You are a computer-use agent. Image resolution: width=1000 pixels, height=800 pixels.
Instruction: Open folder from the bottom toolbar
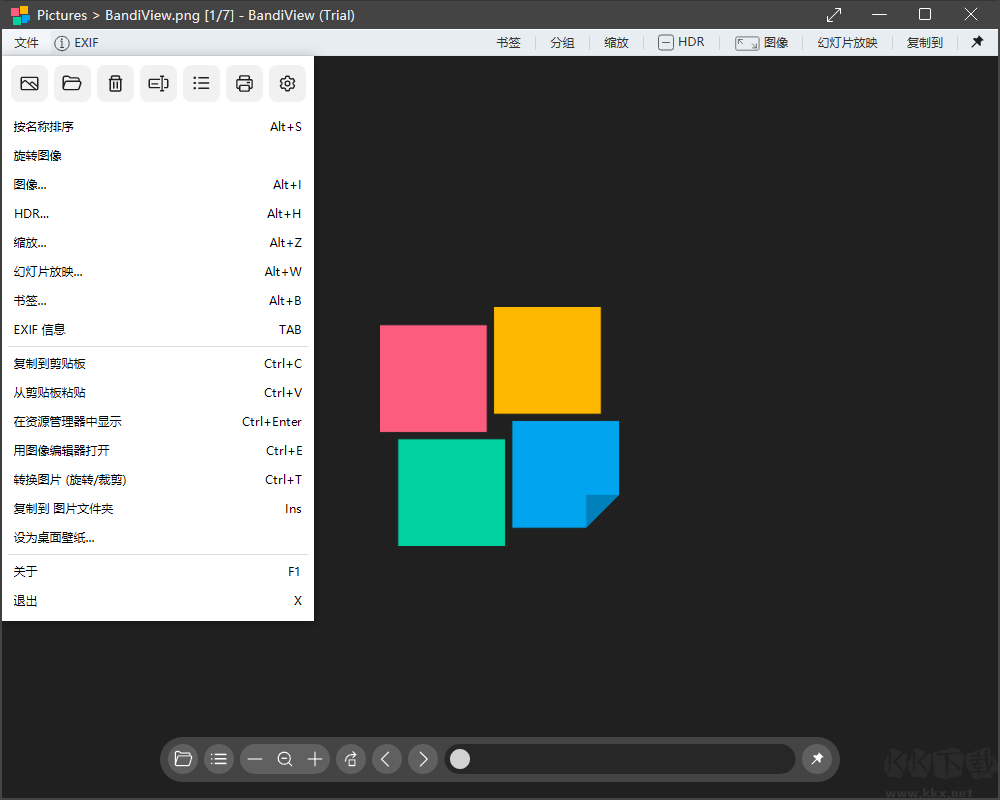183,759
